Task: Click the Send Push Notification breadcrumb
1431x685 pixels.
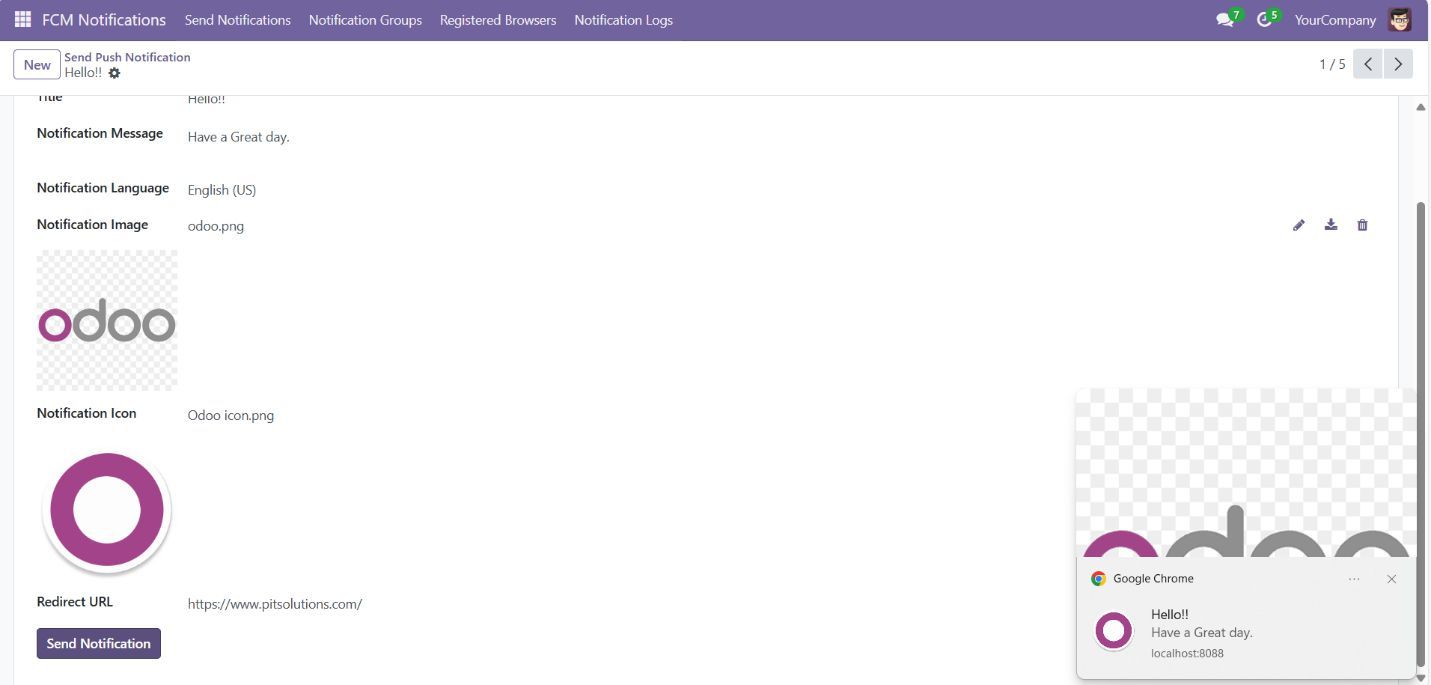Action: [127, 57]
